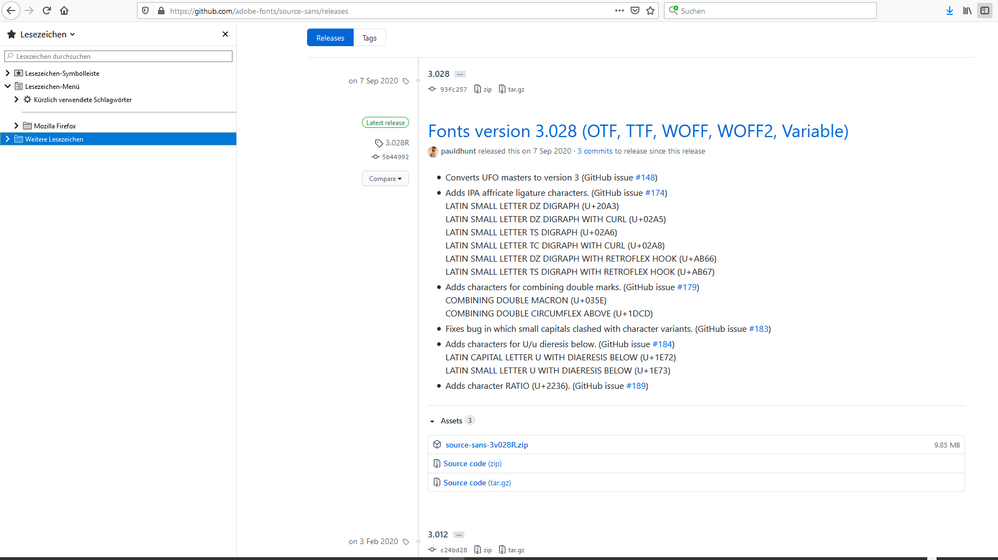
Task: Download the zip for tag 3.012
Action: [x=483, y=550]
